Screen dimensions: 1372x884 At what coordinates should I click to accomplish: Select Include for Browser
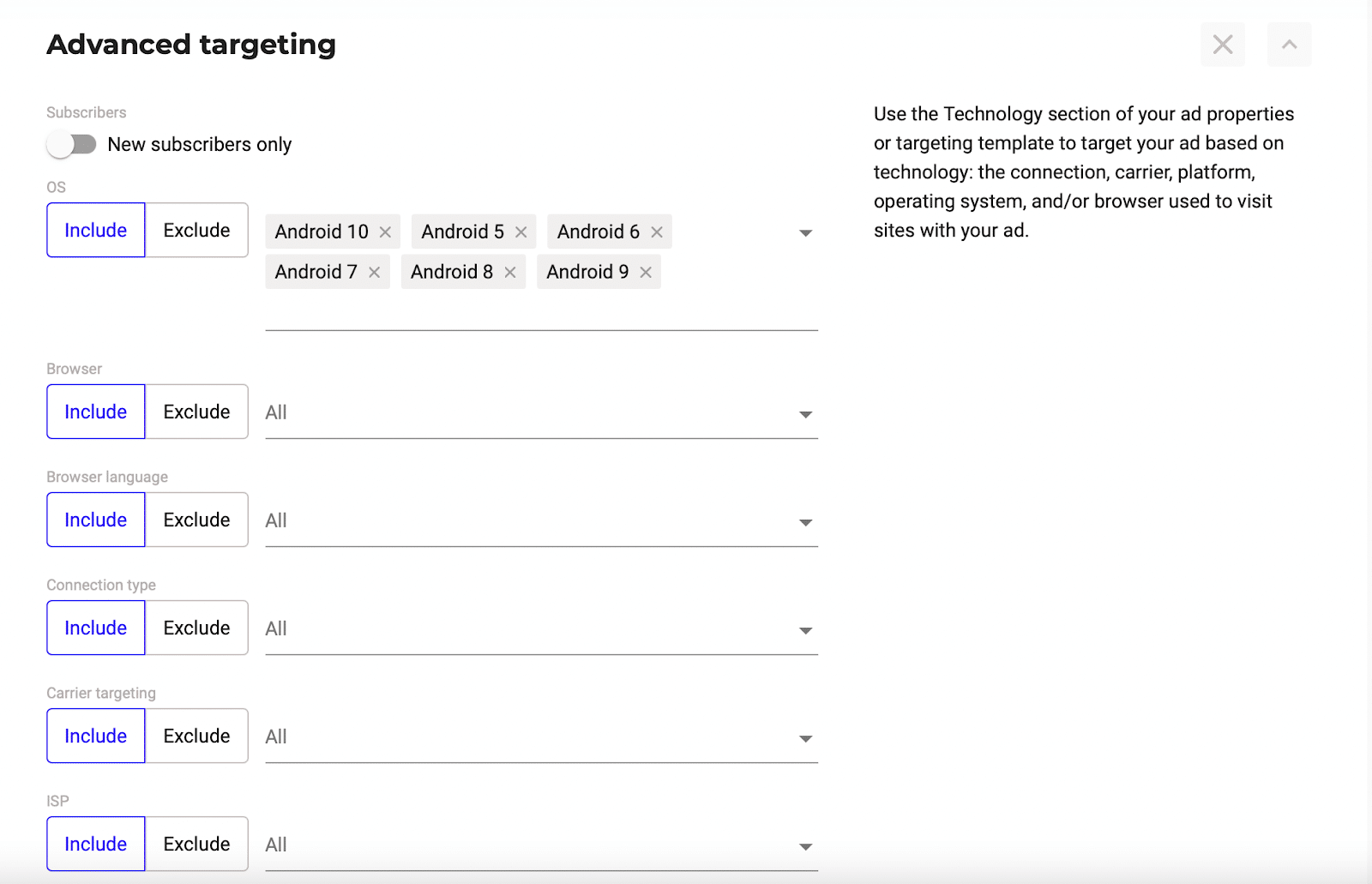[96, 412]
